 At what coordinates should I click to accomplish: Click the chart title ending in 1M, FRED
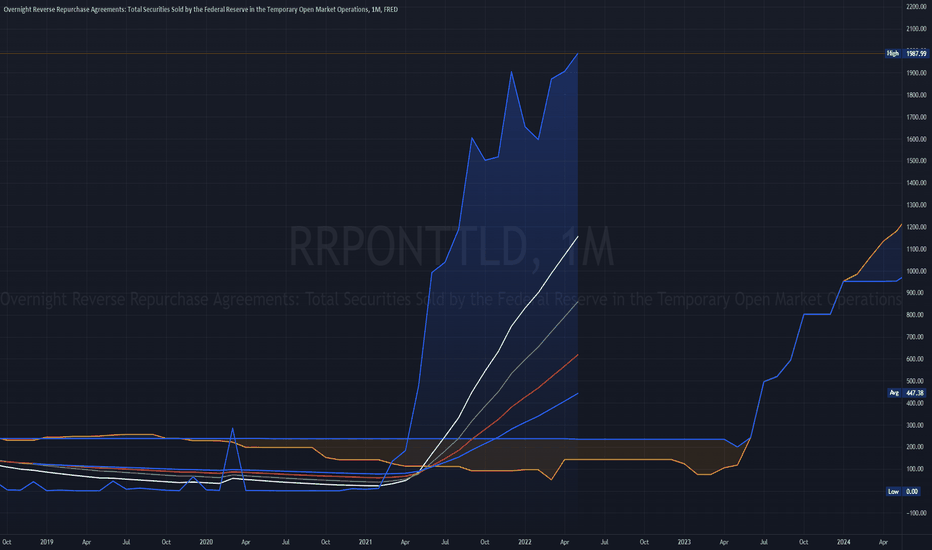tap(201, 10)
